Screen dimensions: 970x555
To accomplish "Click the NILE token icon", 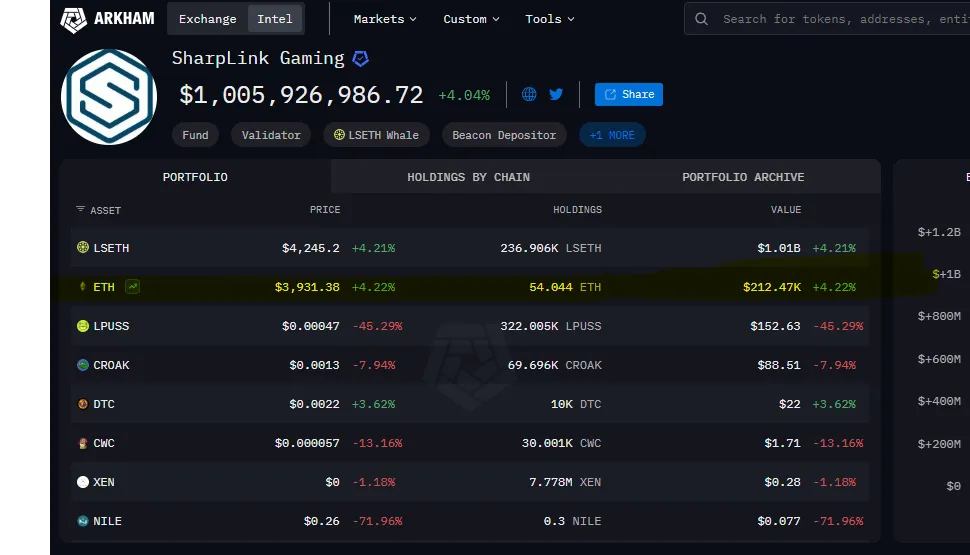I will pyautogui.click(x=83, y=521).
